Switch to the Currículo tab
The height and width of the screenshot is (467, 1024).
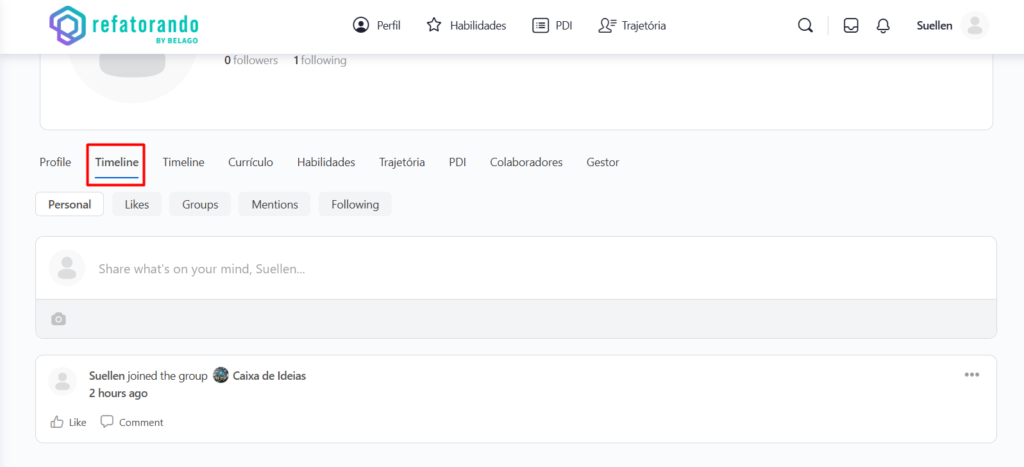pyautogui.click(x=250, y=162)
